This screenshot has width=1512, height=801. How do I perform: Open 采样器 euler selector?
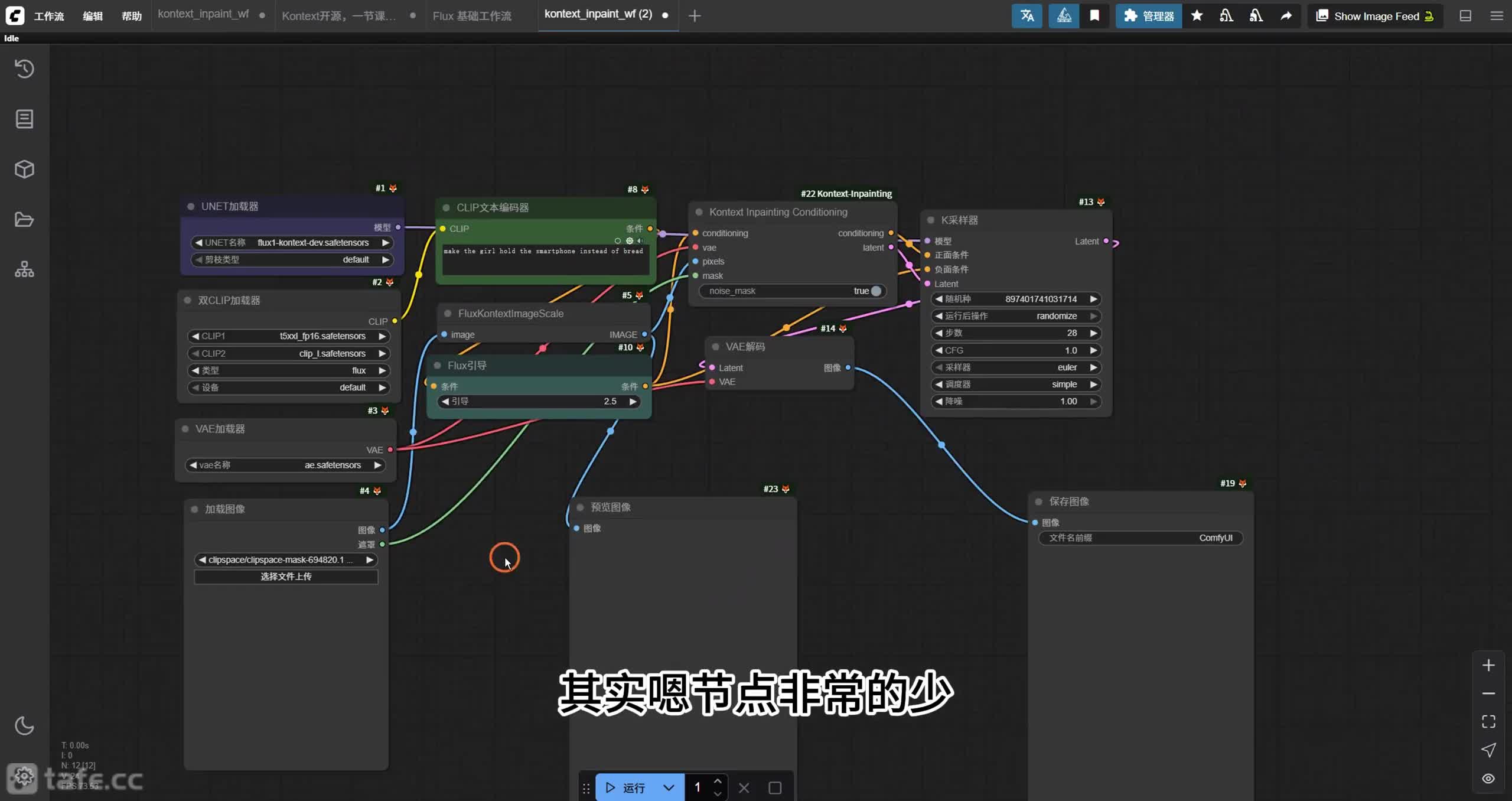(1016, 367)
